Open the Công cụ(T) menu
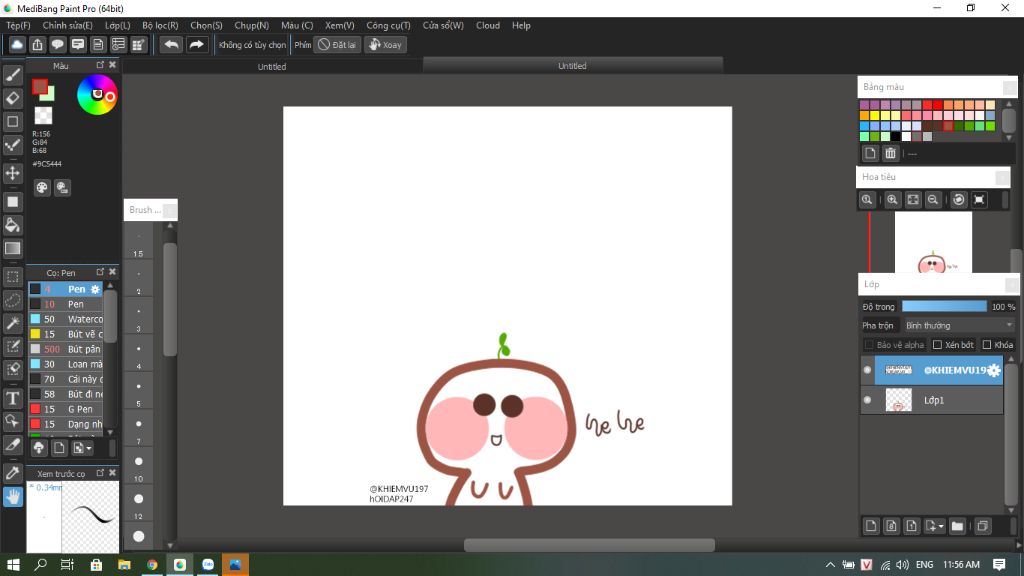1024x576 pixels. (388, 25)
